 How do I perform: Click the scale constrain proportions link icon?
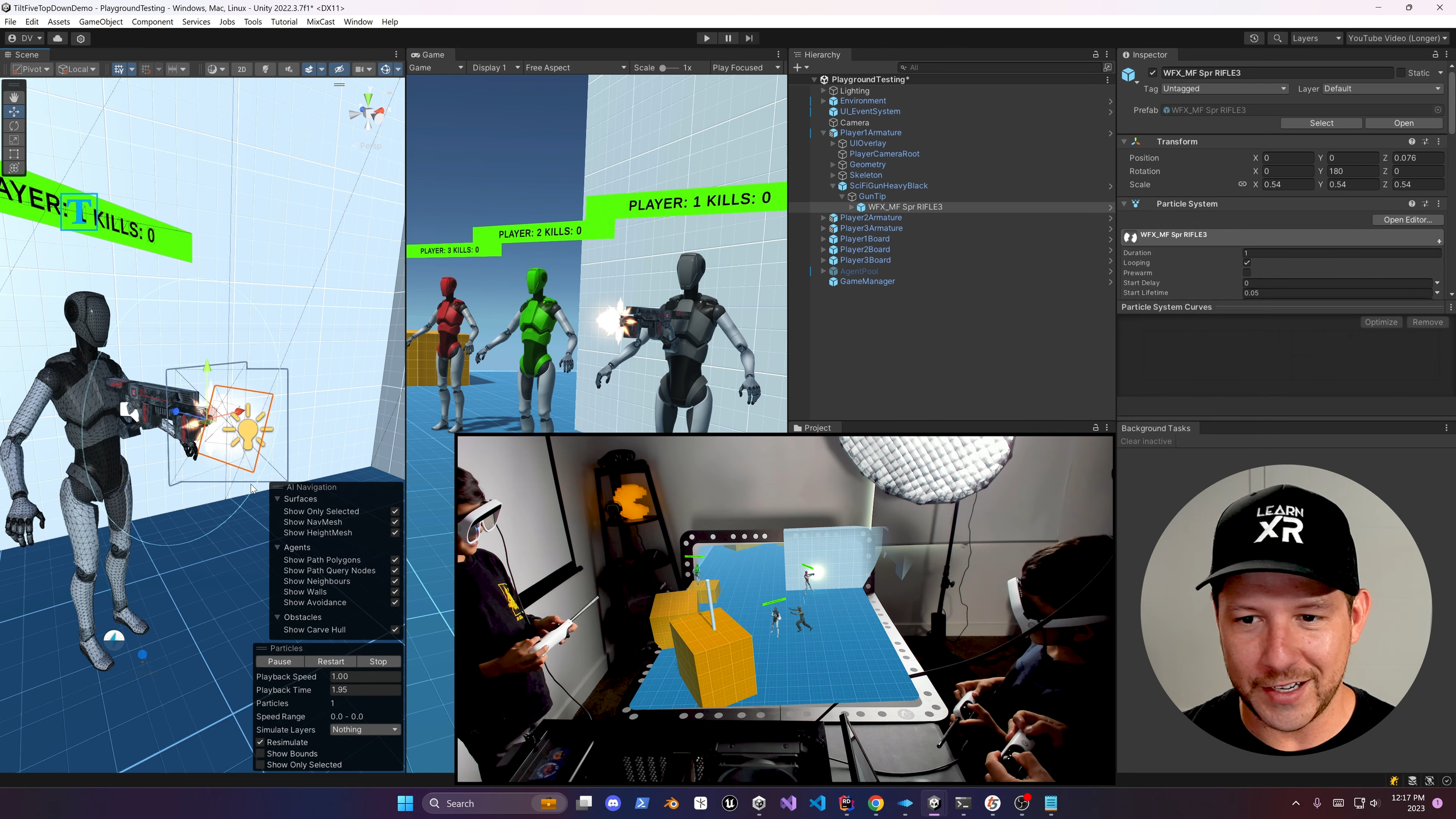(1242, 184)
